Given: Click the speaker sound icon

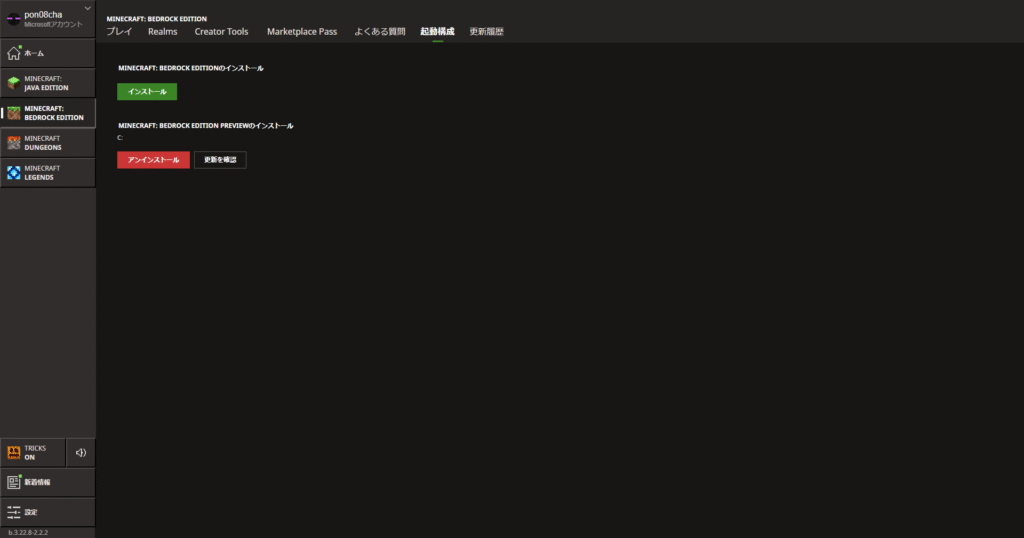Looking at the screenshot, I should tap(81, 453).
